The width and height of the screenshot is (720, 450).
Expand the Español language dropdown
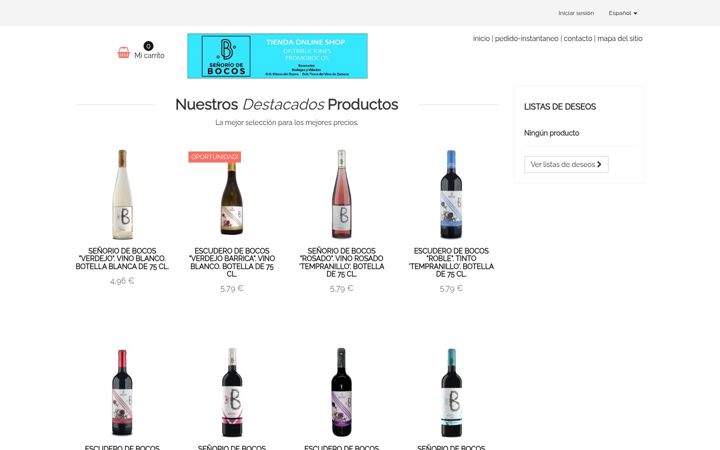623,13
